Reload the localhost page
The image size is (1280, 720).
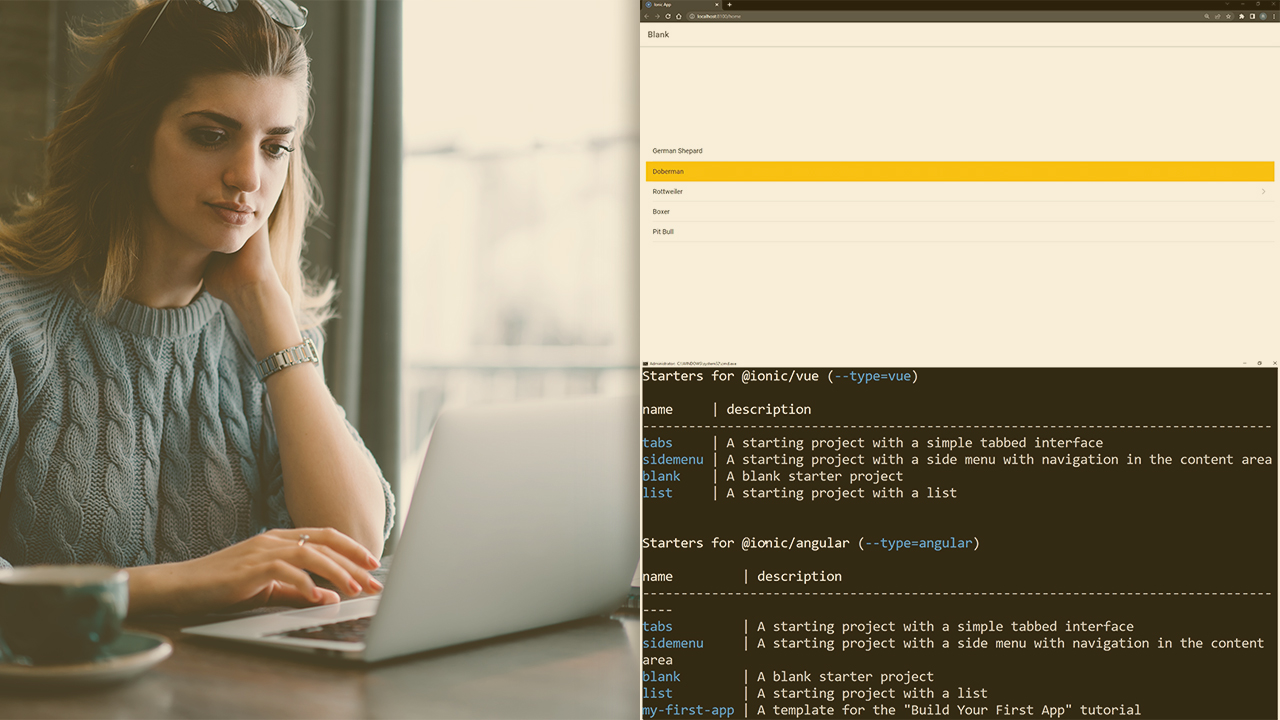[x=668, y=16]
